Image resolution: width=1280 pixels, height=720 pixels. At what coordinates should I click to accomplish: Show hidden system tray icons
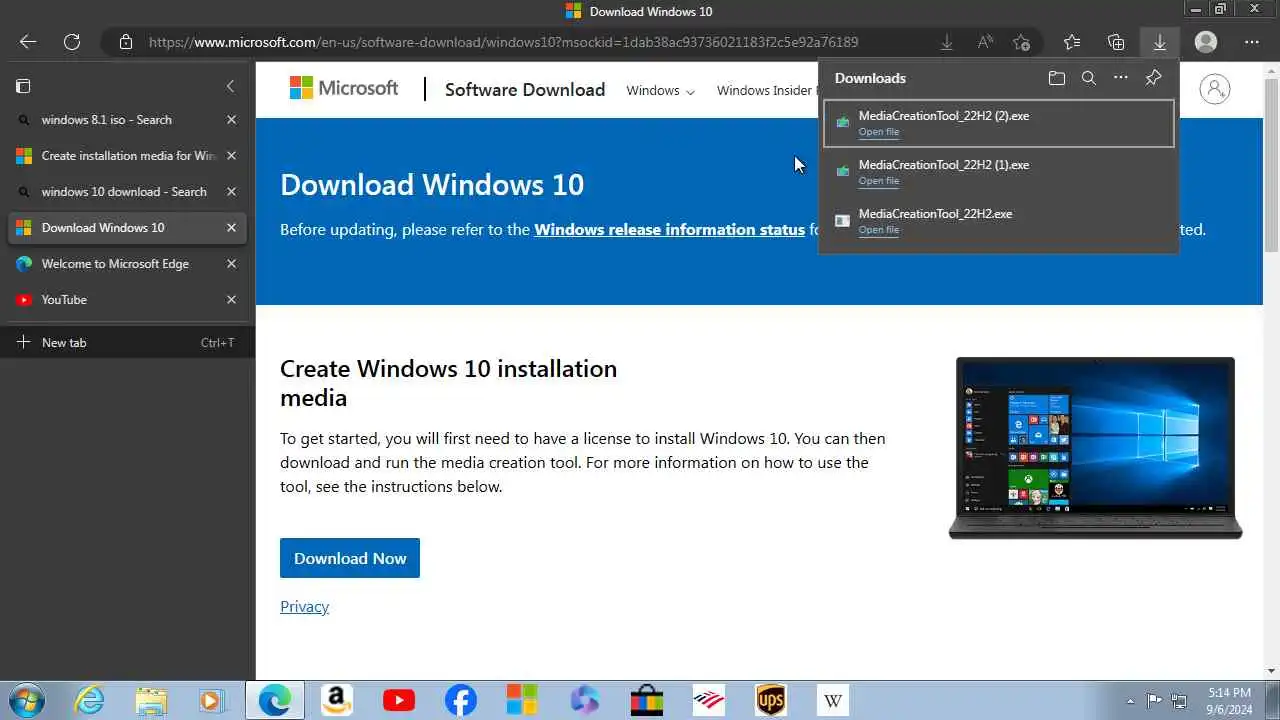[x=1130, y=701]
